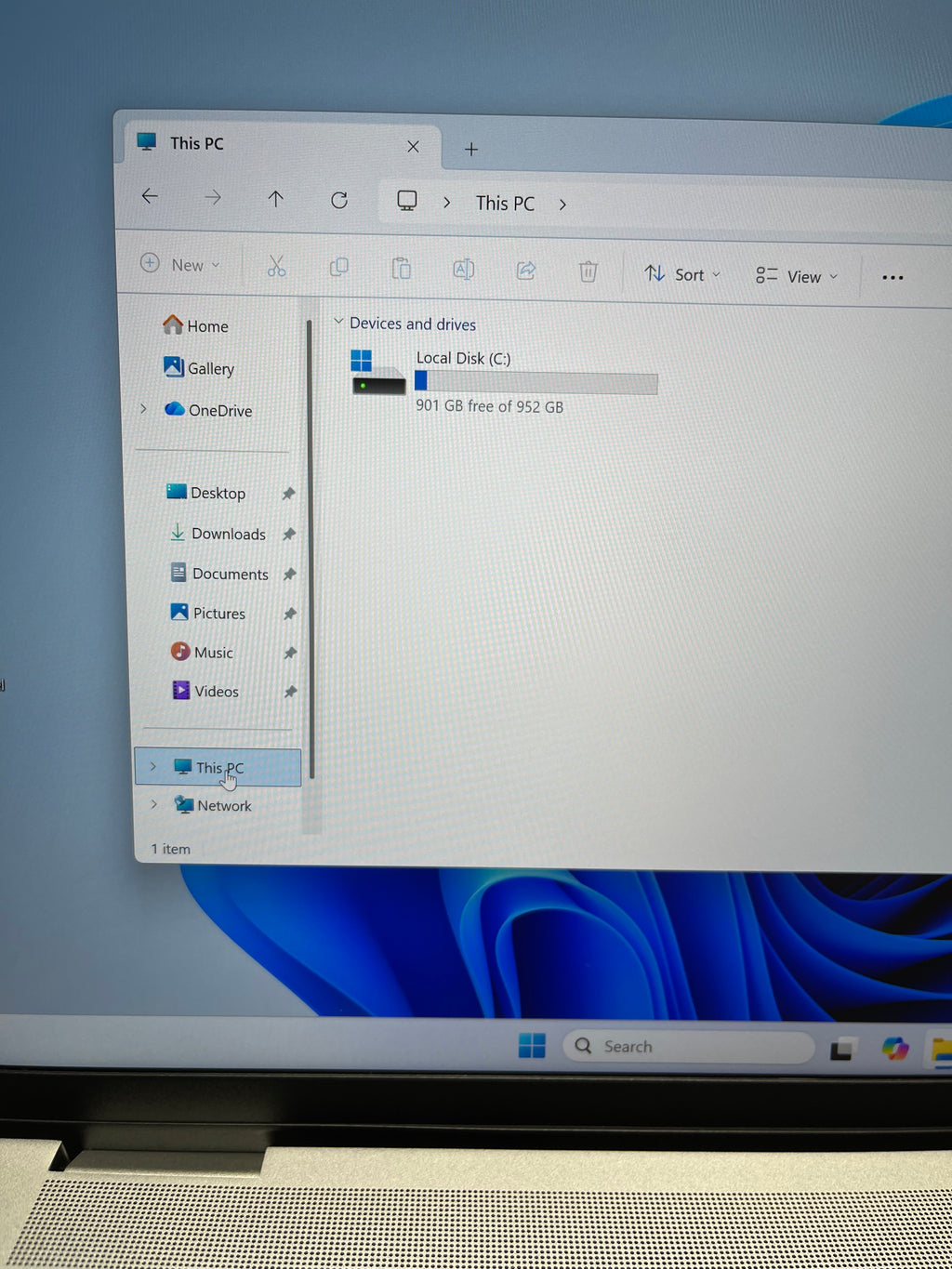This screenshot has width=952, height=1269.
Task: Click the Share icon in toolbar
Action: point(526,271)
